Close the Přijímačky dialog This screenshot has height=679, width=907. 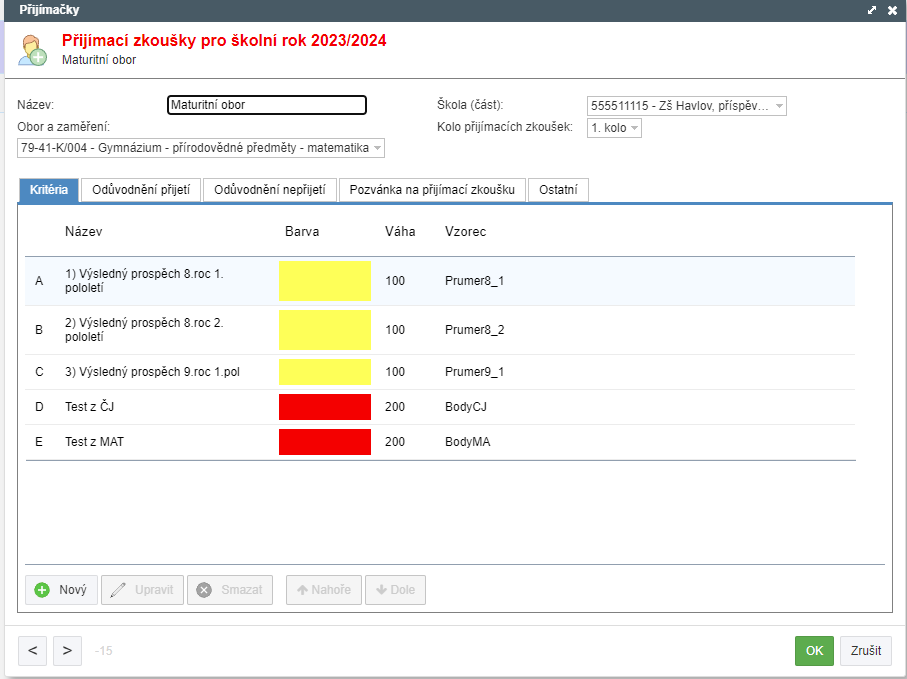tap(893, 10)
